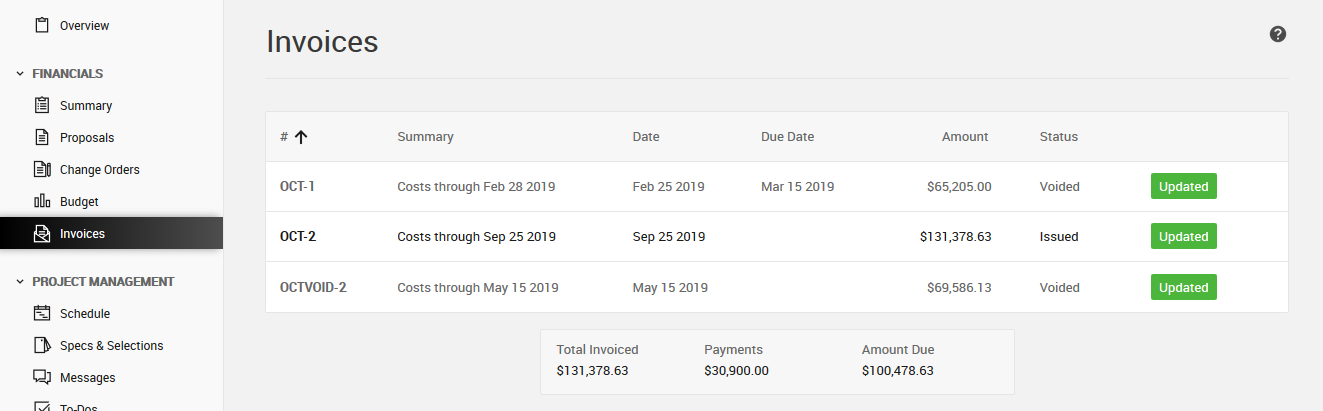Click the $65,205.00 amount
This screenshot has height=411, width=1323.
coord(960,186)
